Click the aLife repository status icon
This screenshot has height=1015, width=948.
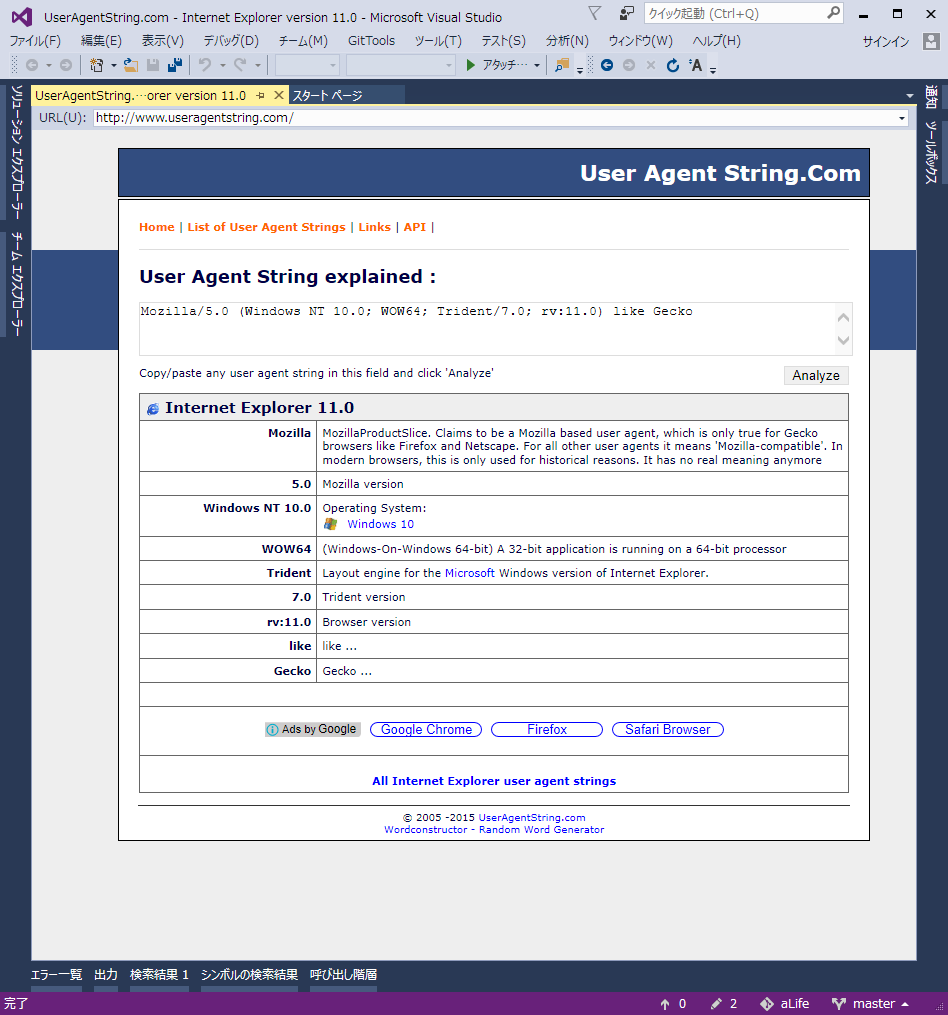[x=784, y=1003]
